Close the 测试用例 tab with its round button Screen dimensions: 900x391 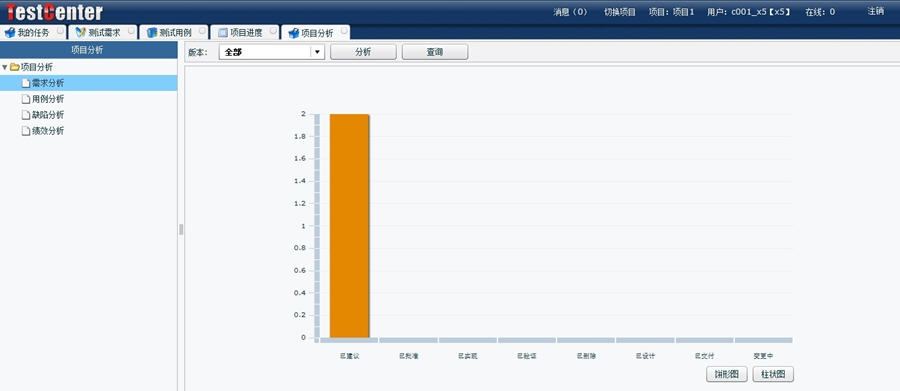click(203, 30)
